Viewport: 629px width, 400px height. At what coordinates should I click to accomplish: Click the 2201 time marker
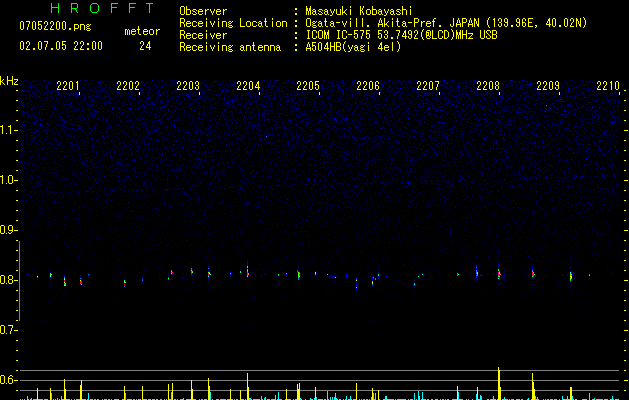click(68, 85)
